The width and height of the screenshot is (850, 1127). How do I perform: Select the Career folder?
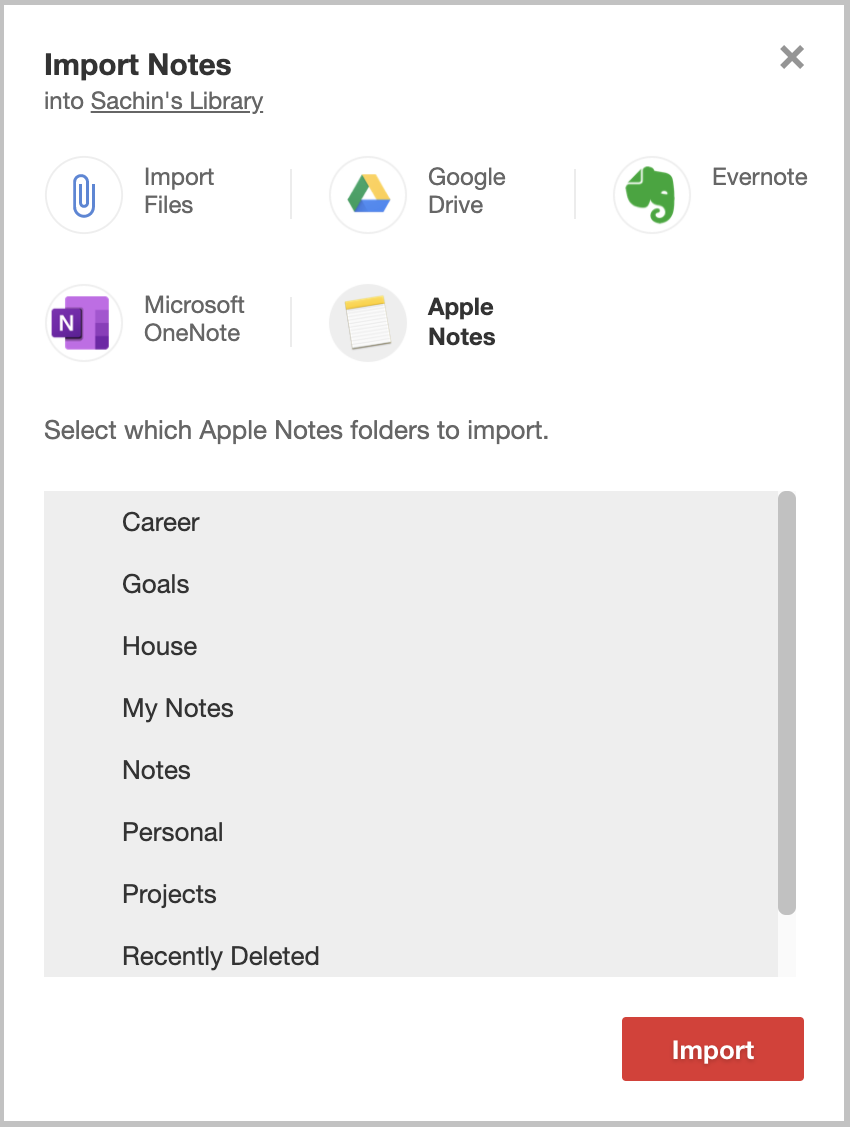point(160,522)
